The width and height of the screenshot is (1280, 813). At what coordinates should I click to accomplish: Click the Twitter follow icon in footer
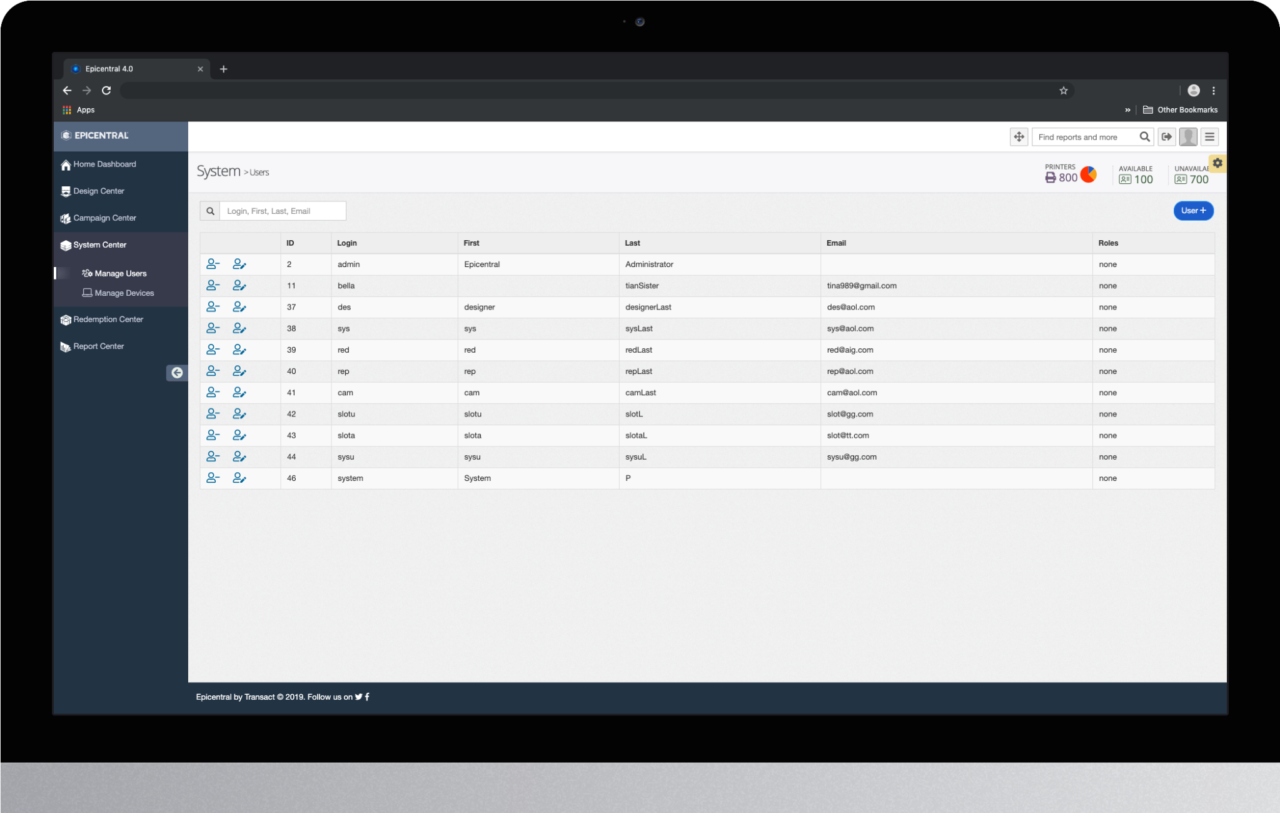click(x=358, y=697)
